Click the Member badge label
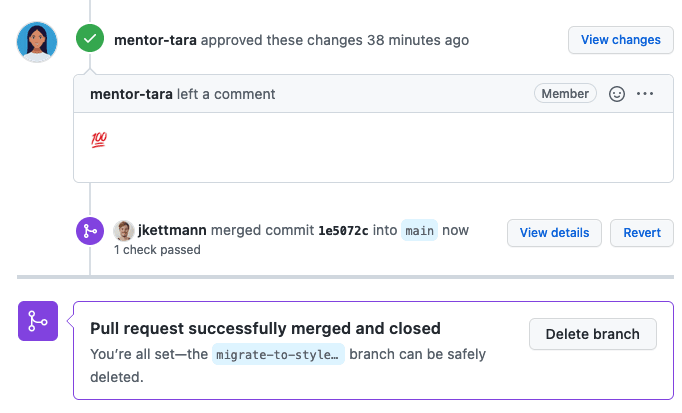Screen dimensions: 682x413 tap(565, 94)
